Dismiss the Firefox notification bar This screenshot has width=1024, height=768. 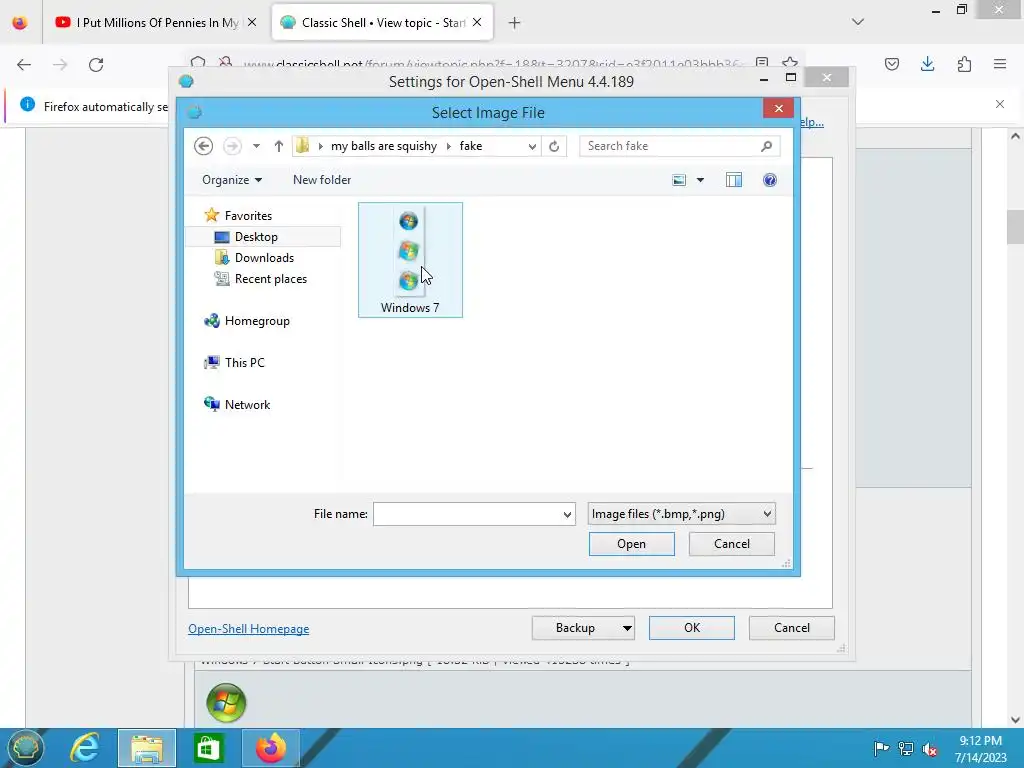(1000, 104)
